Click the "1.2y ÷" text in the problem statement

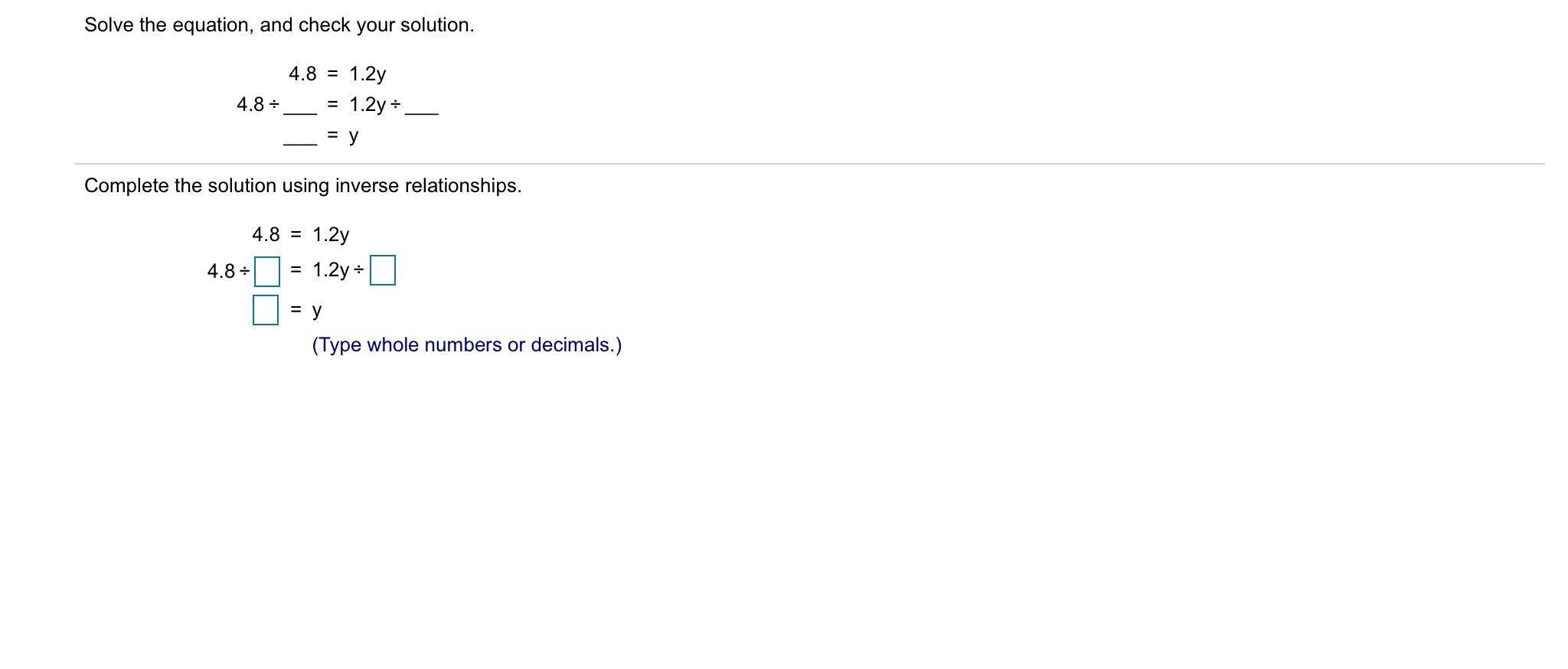pyautogui.click(x=375, y=105)
